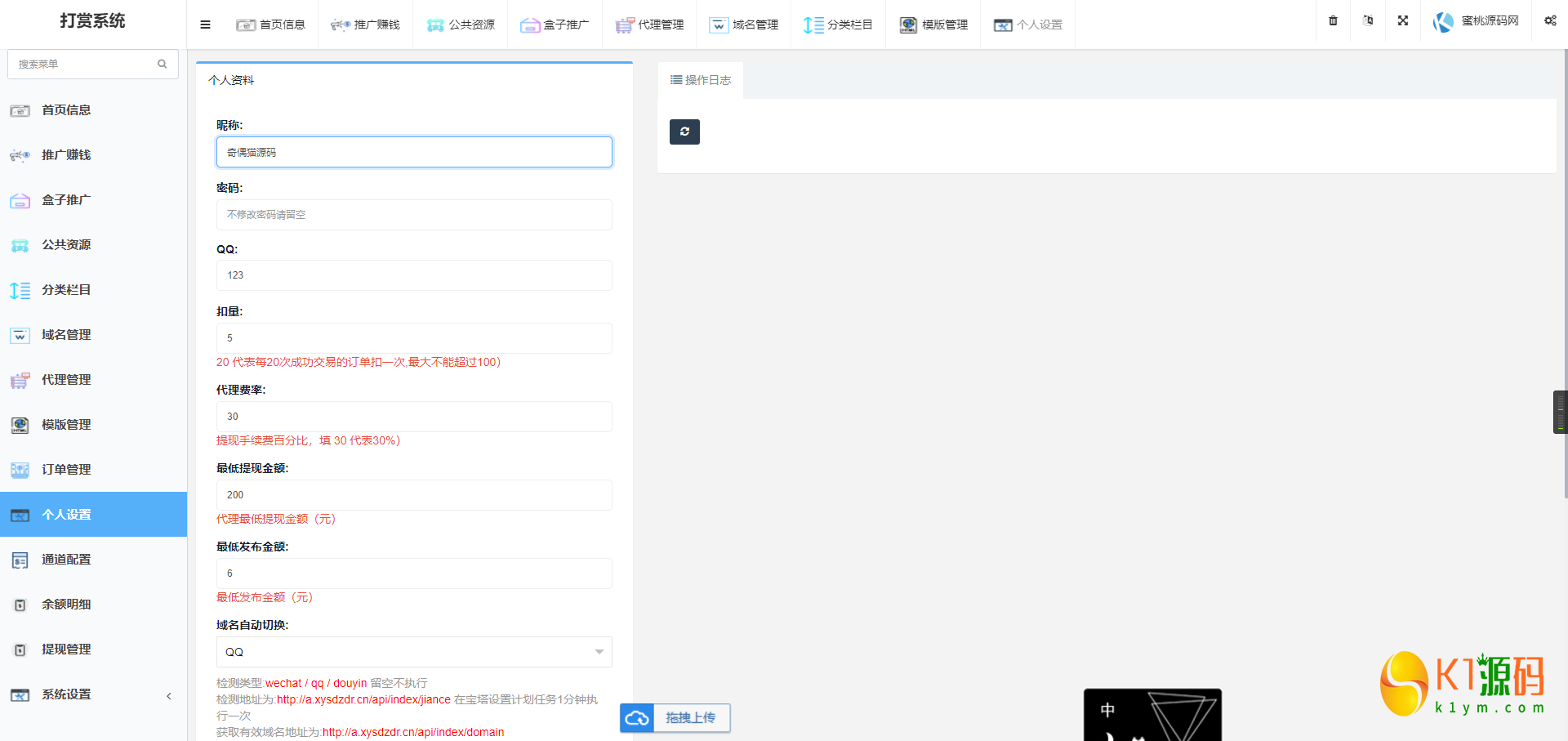
Task: Select 订单管理 in the sidebar
Action: pyautogui.click(x=66, y=470)
